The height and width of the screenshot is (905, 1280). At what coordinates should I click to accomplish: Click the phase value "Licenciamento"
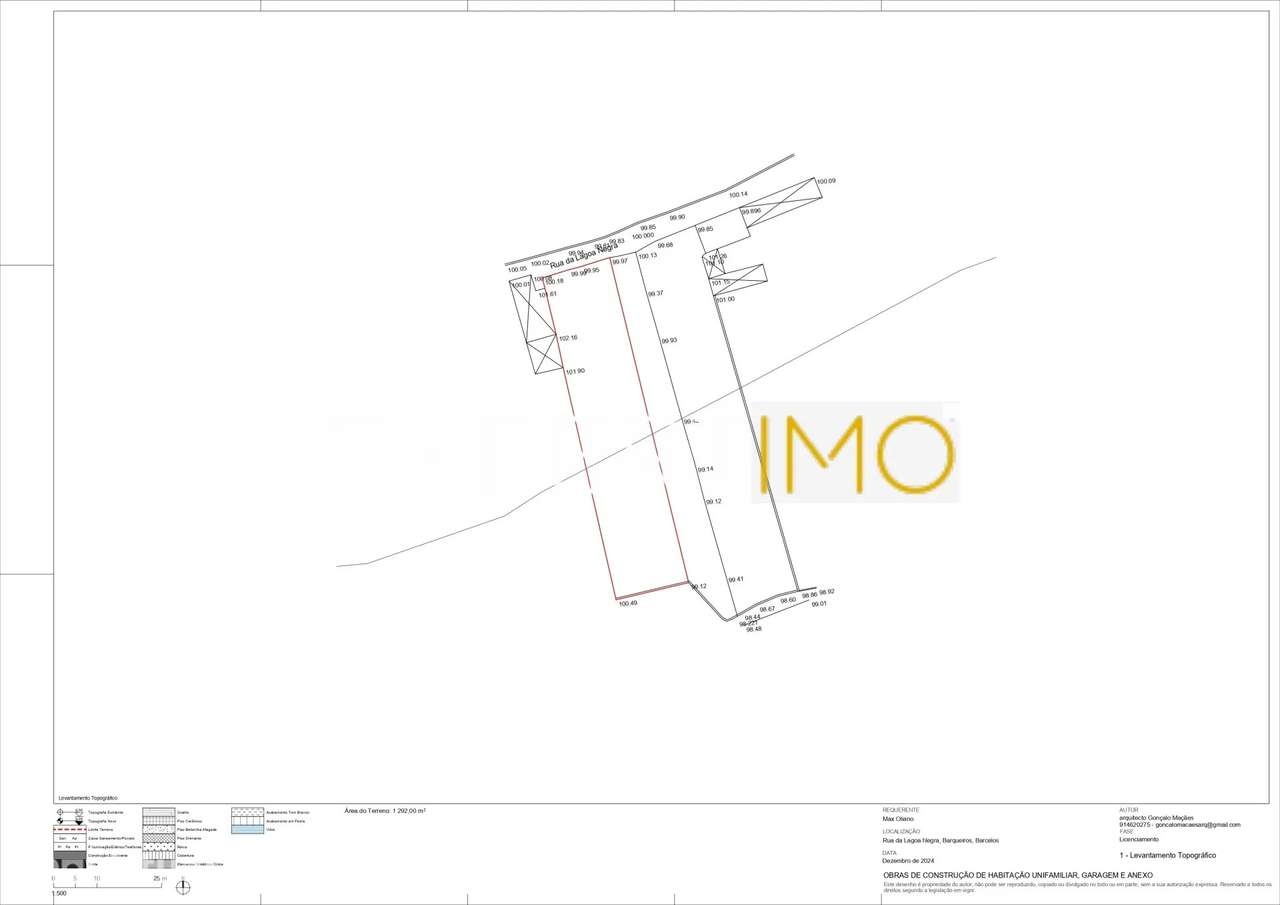point(1139,839)
